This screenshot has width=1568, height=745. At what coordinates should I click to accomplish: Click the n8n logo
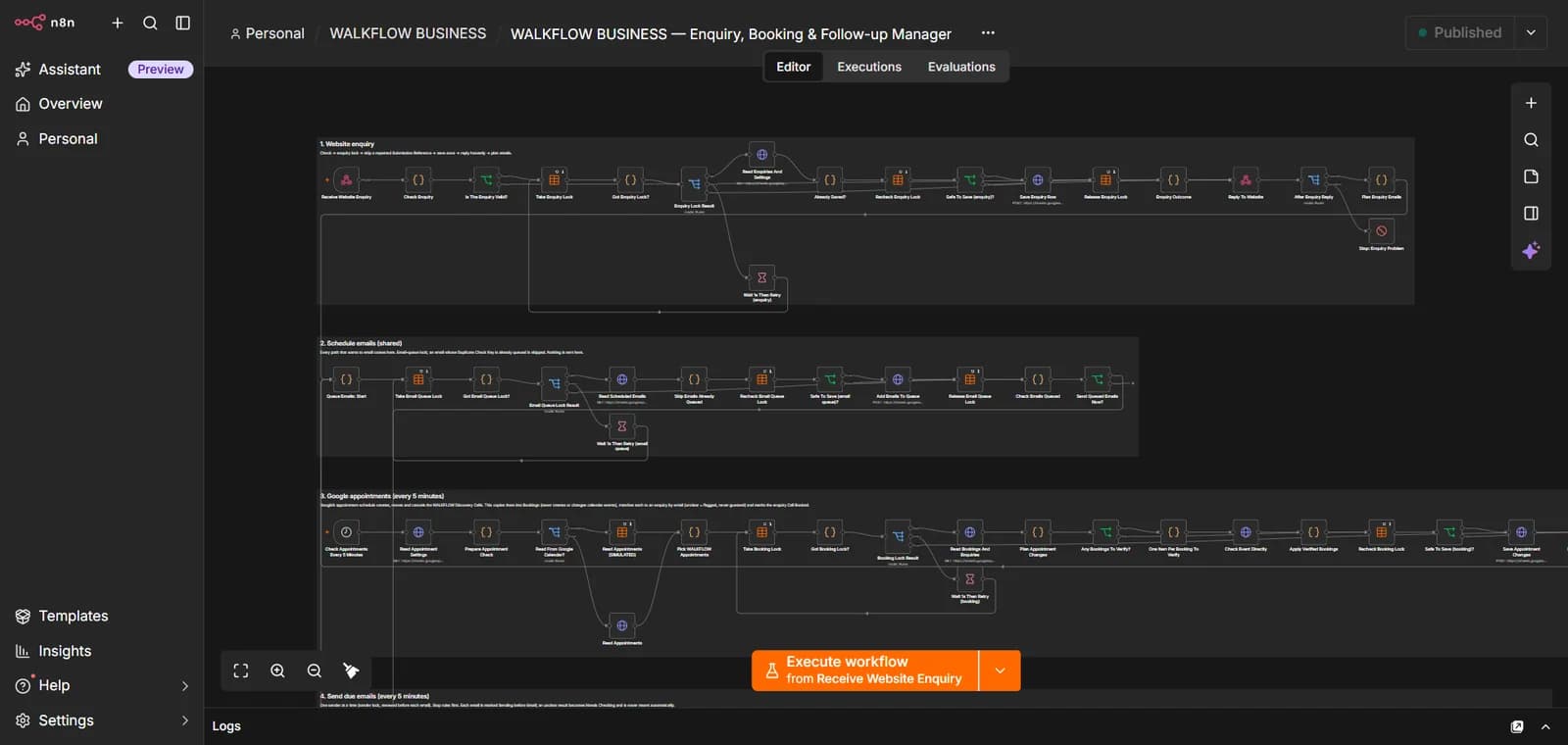click(44, 22)
